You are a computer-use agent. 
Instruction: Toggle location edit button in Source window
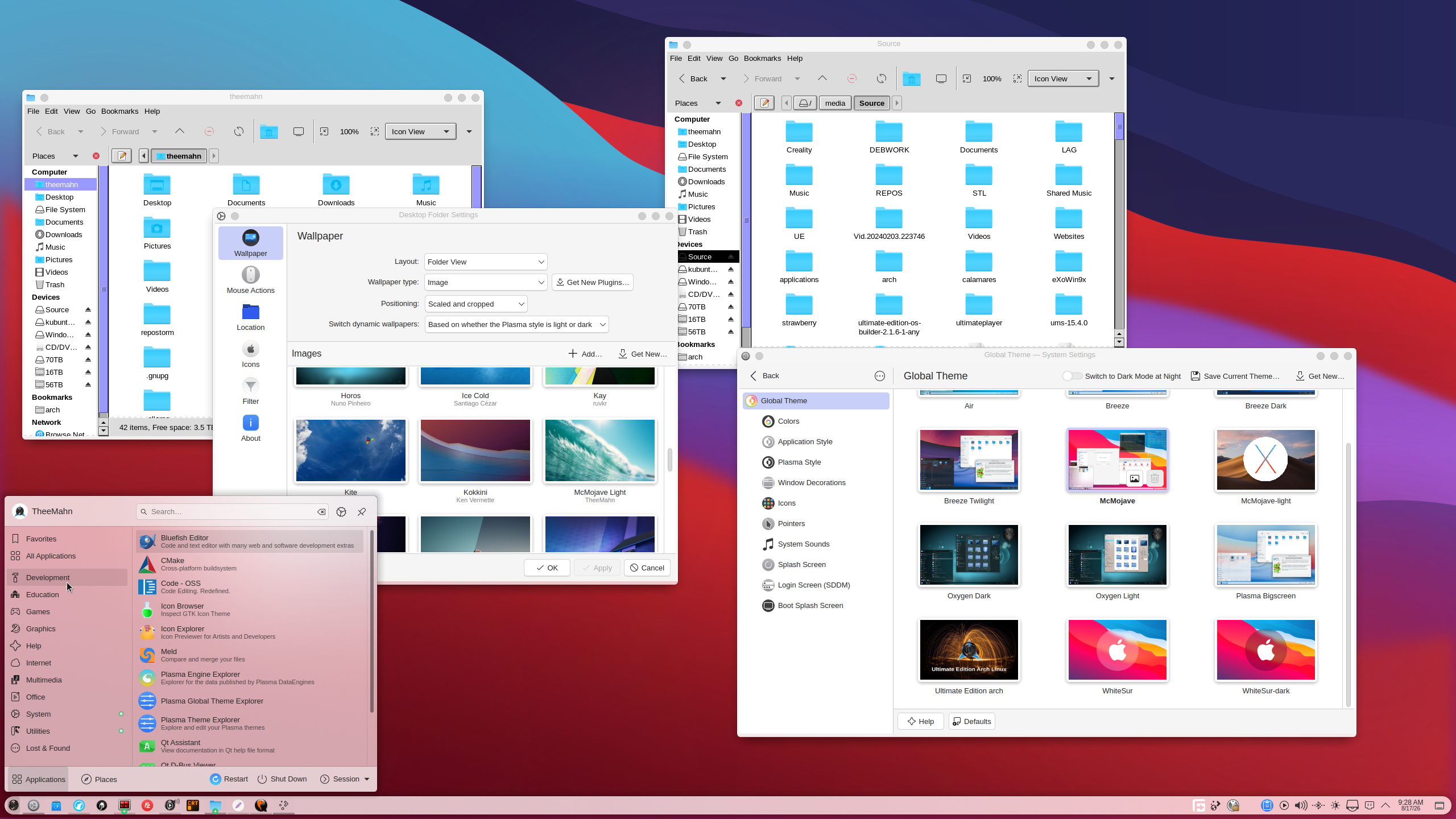(764, 103)
